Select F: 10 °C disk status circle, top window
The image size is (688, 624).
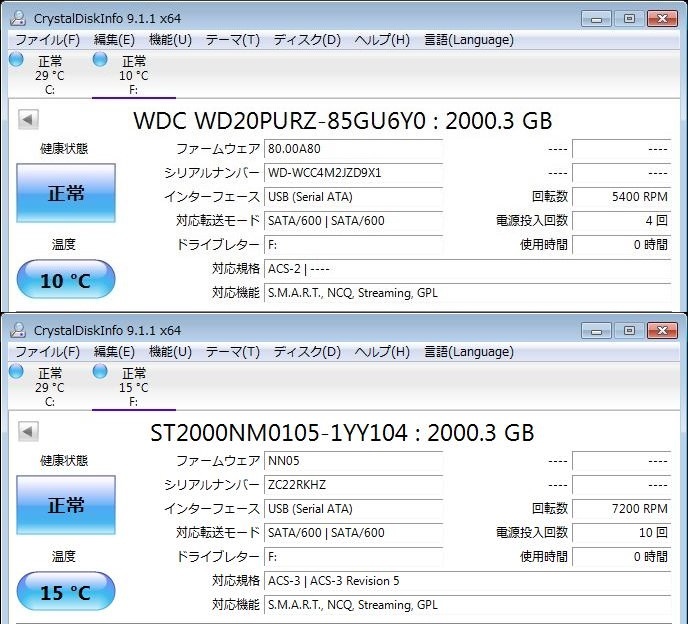pyautogui.click(x=100, y=59)
